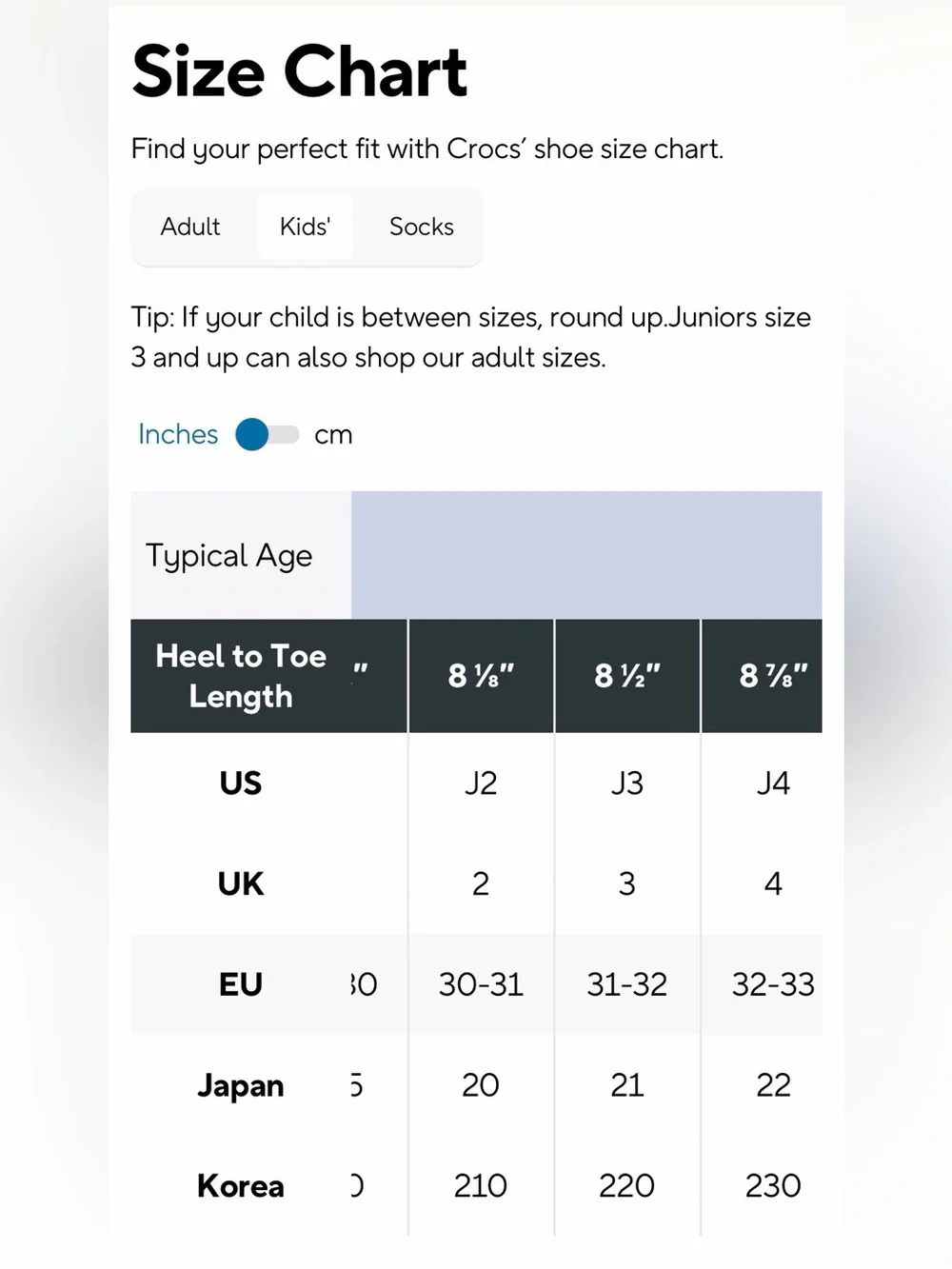Click the 31-32 EU size cell
Image resolution: width=952 pixels, height=1269 pixels.
pyautogui.click(x=627, y=984)
